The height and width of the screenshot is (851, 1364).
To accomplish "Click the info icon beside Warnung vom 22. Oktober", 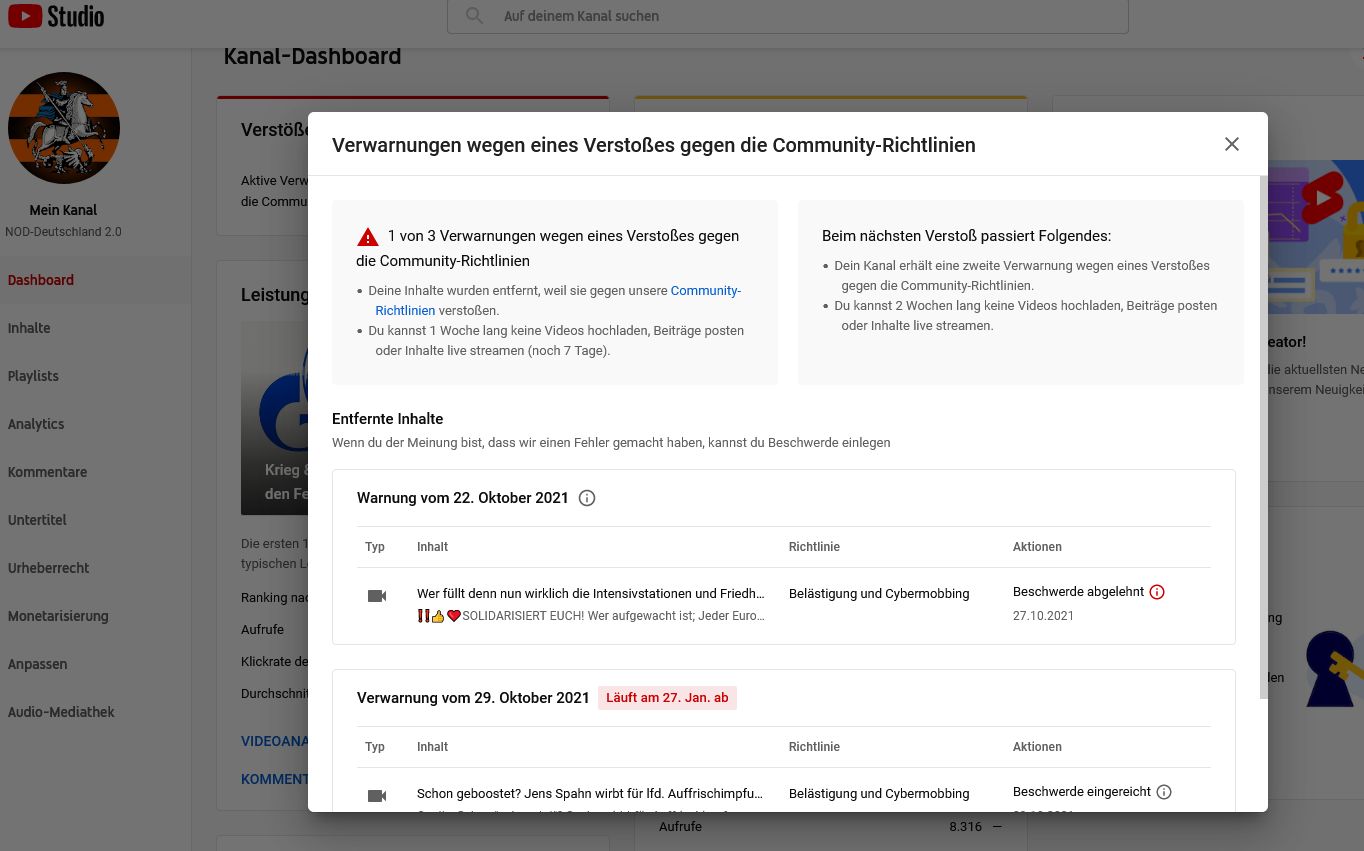I will coord(587,498).
